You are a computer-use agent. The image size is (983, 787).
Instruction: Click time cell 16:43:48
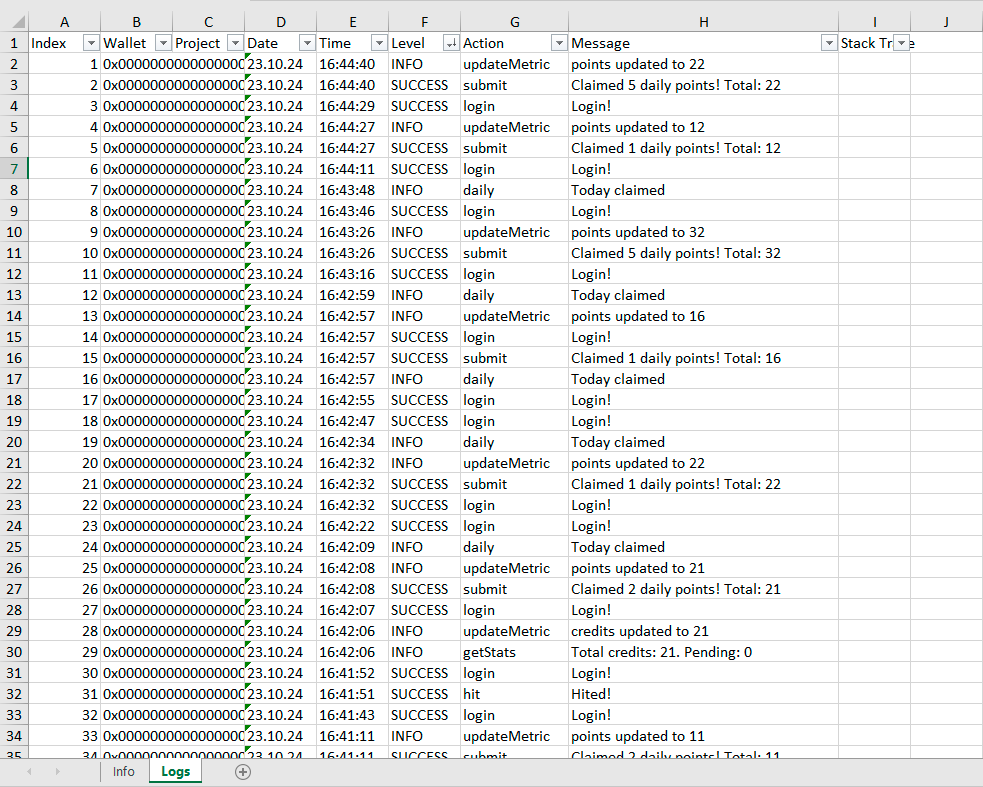point(352,190)
